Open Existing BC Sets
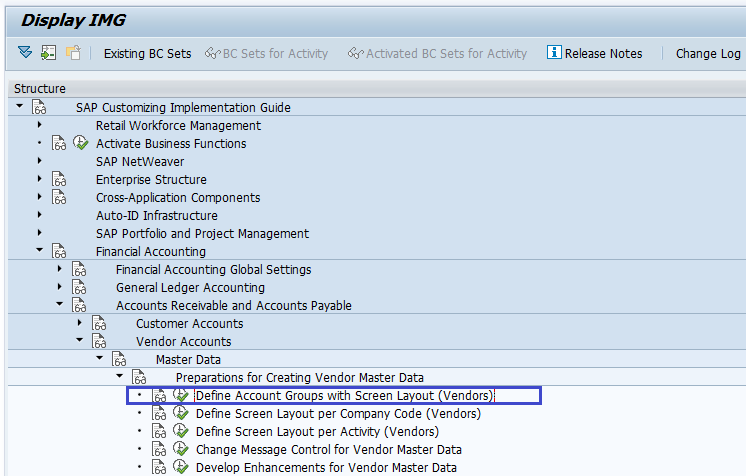The width and height of the screenshot is (746, 476). [x=147, y=54]
